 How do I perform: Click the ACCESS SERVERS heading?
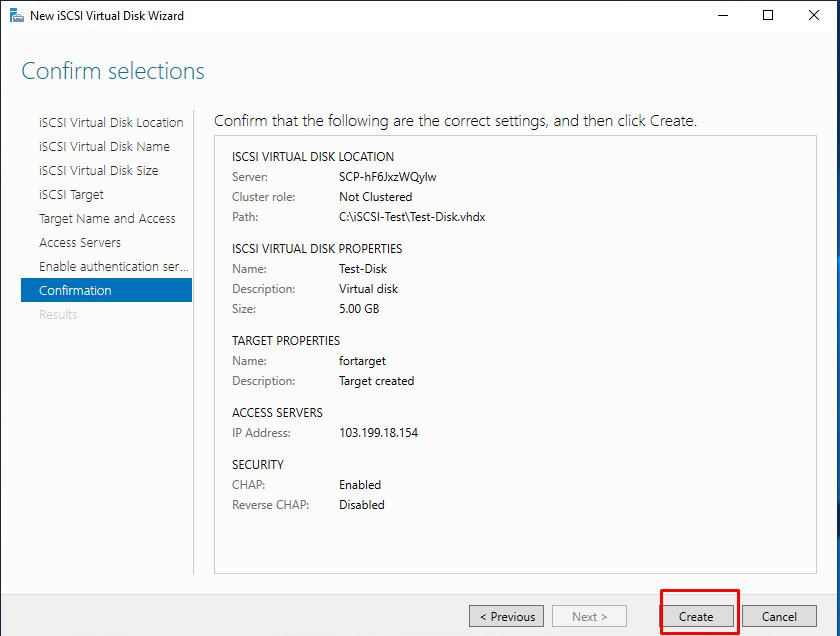point(277,413)
